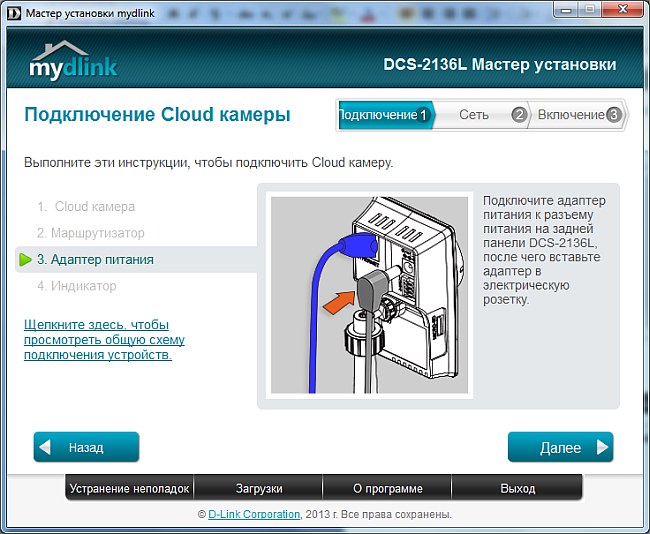Click step number 1 circle for Подключение
Image resolution: width=650 pixels, height=534 pixels.
coord(423,115)
